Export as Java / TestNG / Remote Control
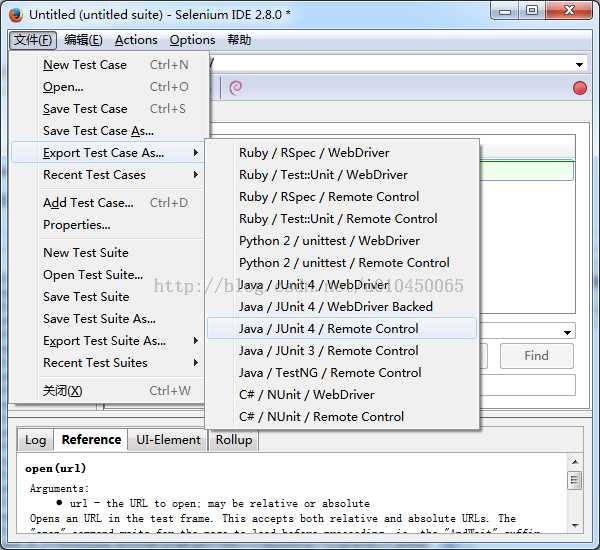The width and height of the screenshot is (600, 550). click(x=342, y=373)
